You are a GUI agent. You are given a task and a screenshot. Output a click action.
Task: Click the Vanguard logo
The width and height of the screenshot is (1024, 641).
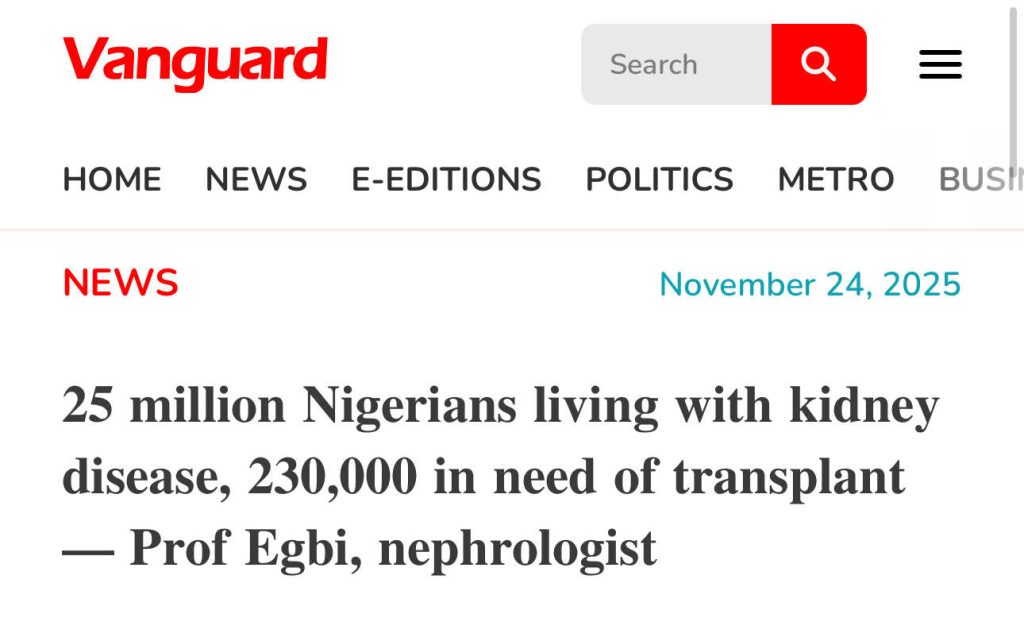point(195,62)
